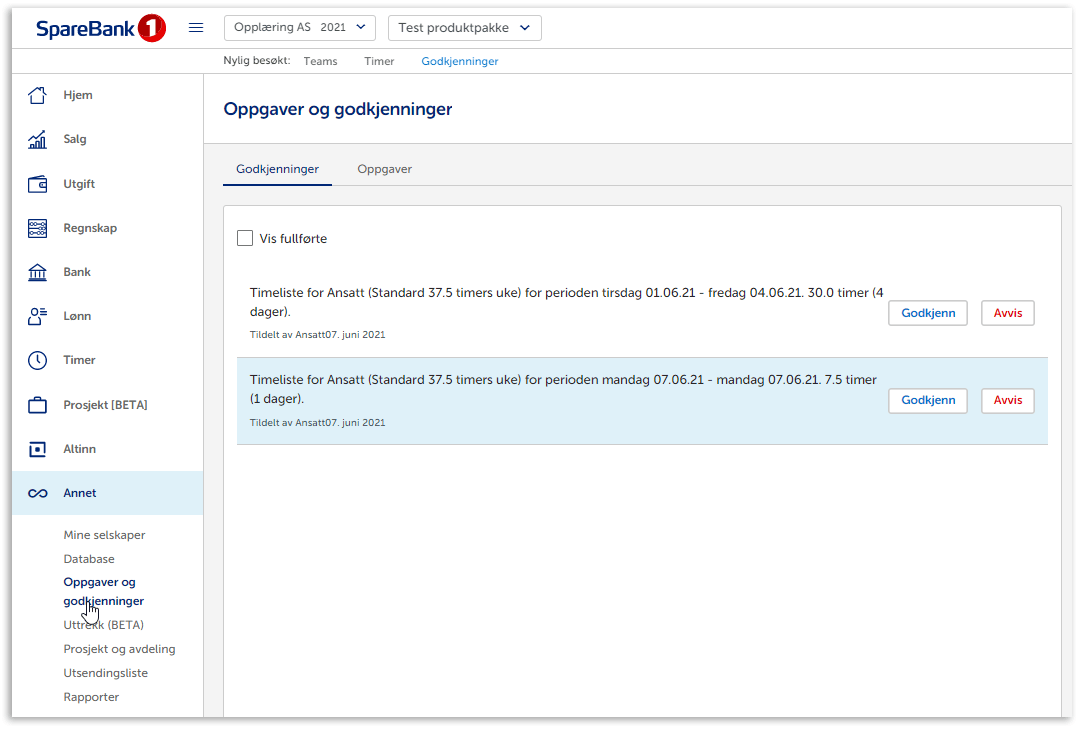Switch to the Oppgaver tab

pyautogui.click(x=384, y=169)
